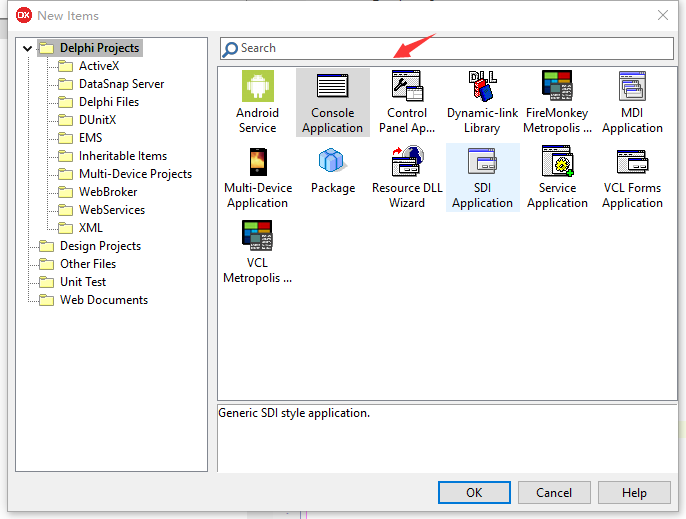Image resolution: width=686 pixels, height=519 pixels.
Task: Click the Delphi DX logo in the title bar
Action: click(24, 15)
